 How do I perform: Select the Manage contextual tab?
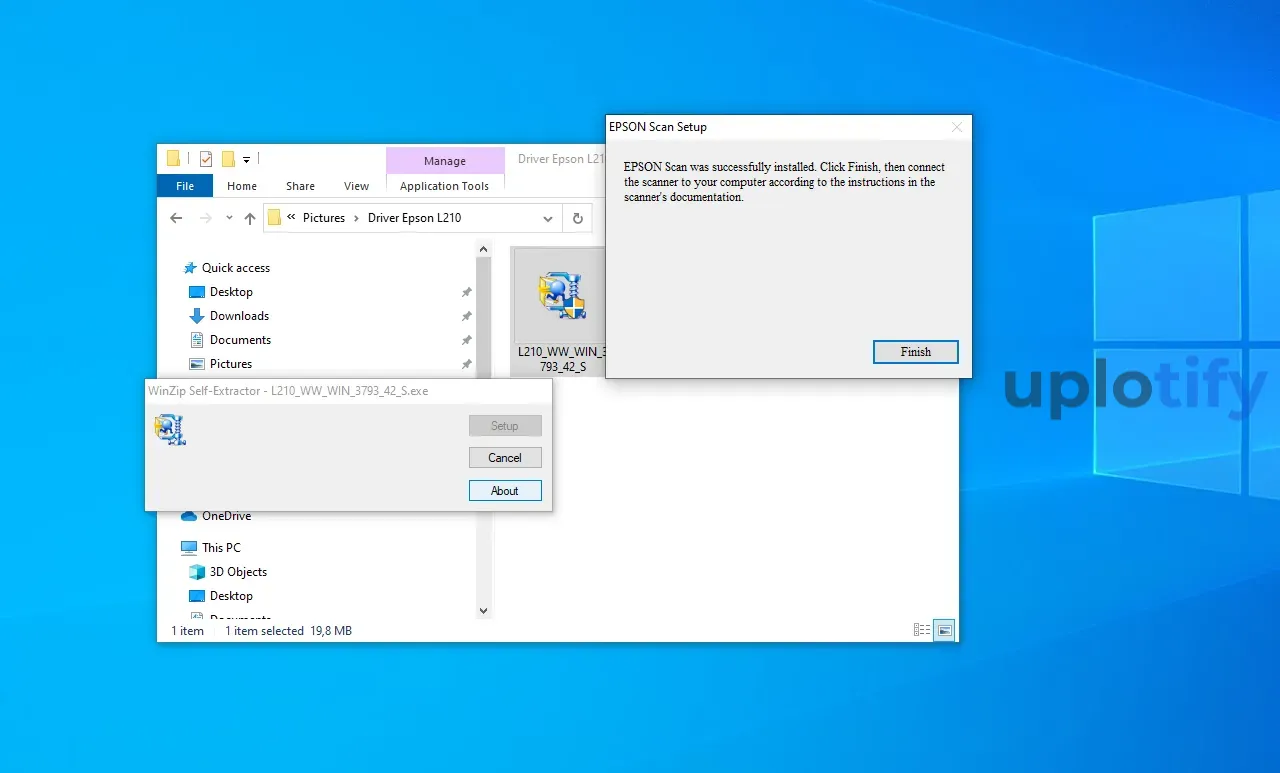[x=445, y=161]
